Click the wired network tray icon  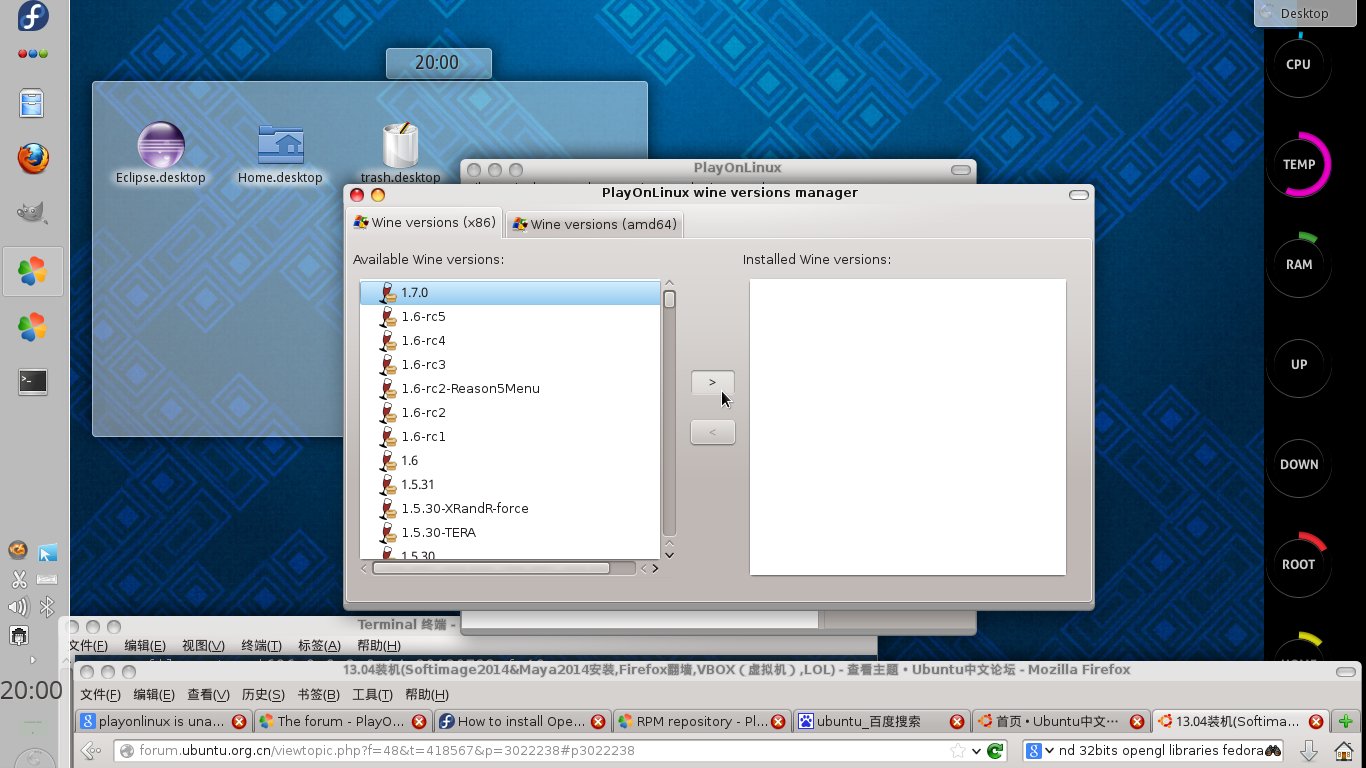(x=18, y=635)
